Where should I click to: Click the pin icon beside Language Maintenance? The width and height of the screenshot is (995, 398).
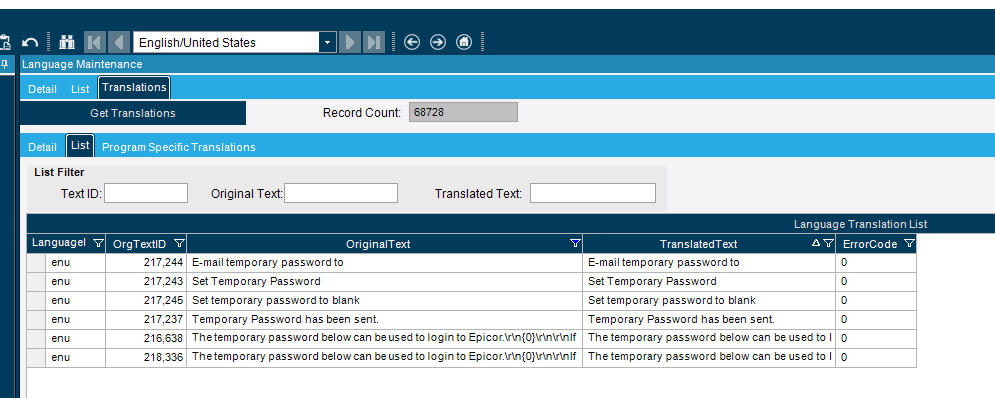[4, 64]
